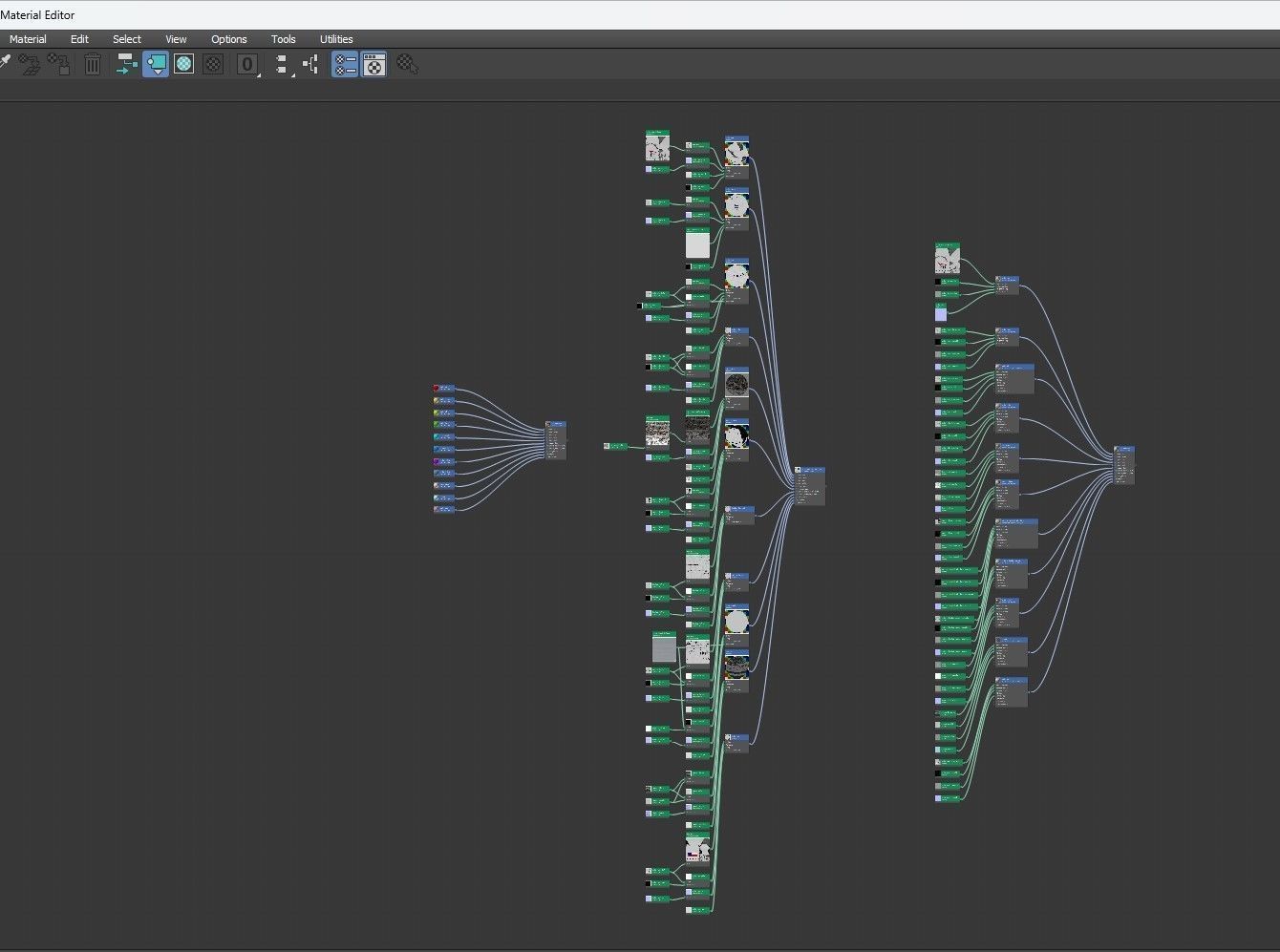This screenshot has width=1280, height=952.
Task: Select top bitmap preview node in right cluster
Action: (948, 259)
